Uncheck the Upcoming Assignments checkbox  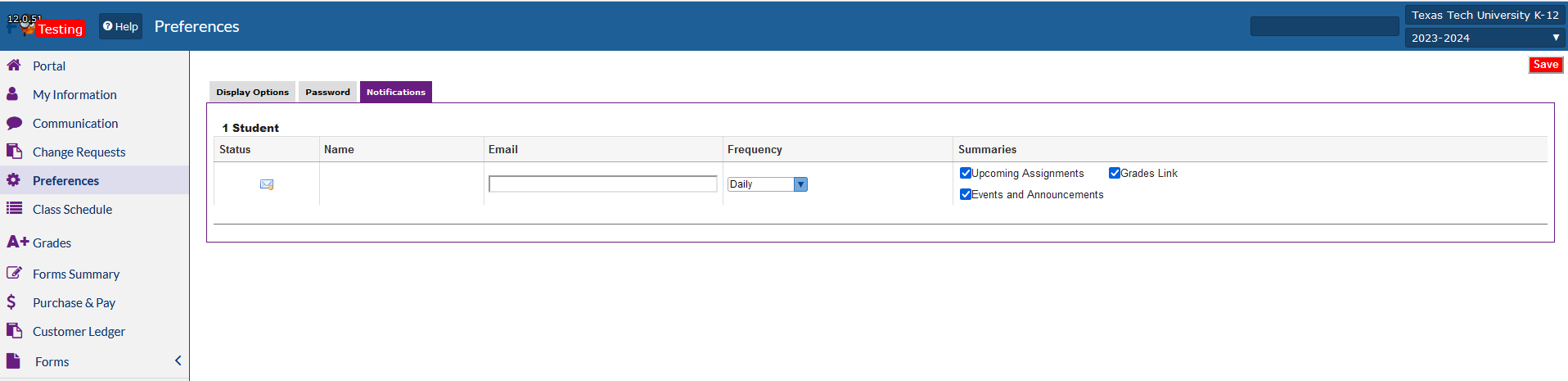(966, 173)
